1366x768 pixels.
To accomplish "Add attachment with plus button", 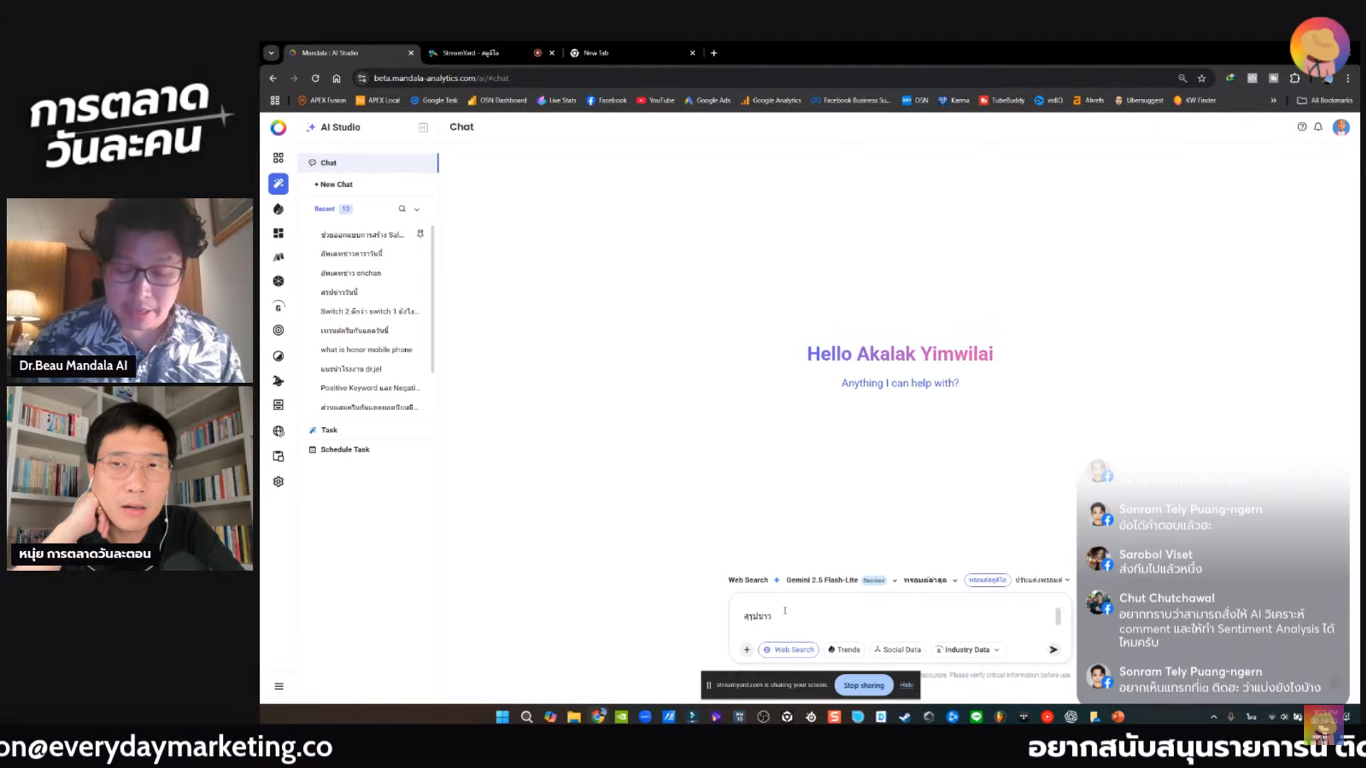I will [746, 650].
